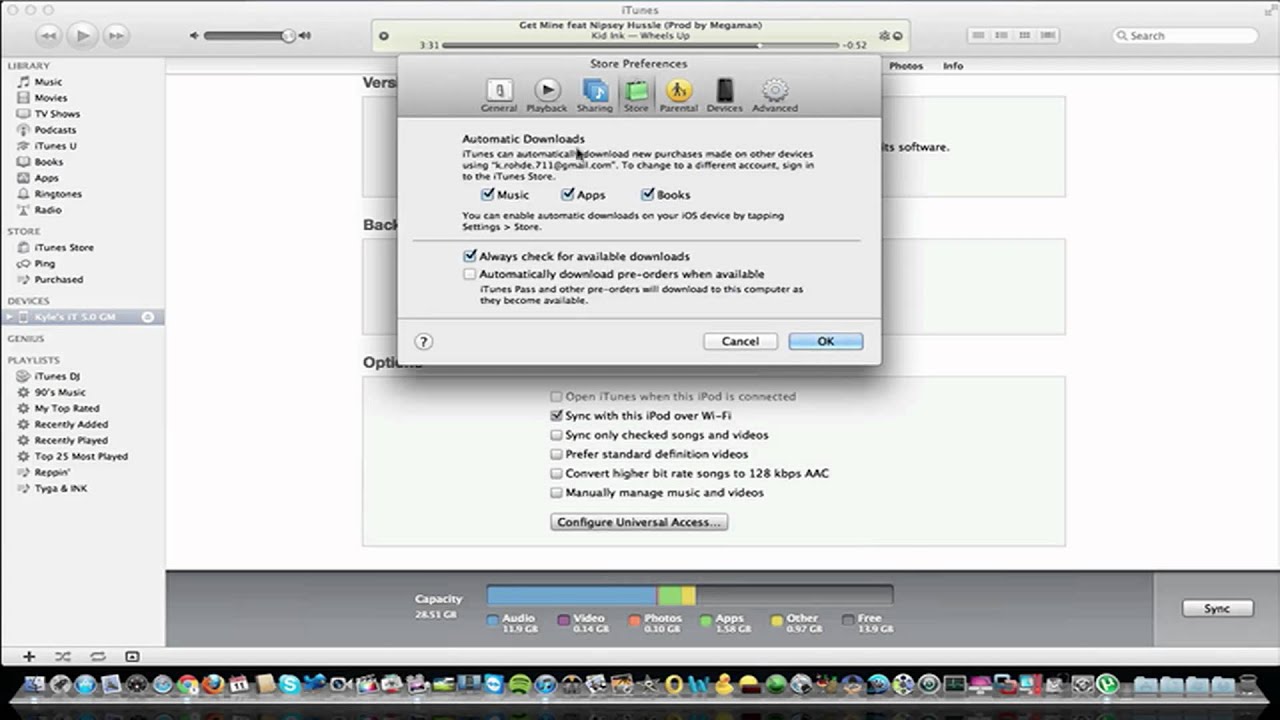Select Top 25 Most Played playlist
Viewport: 1280px width, 720px height.
coord(80,457)
